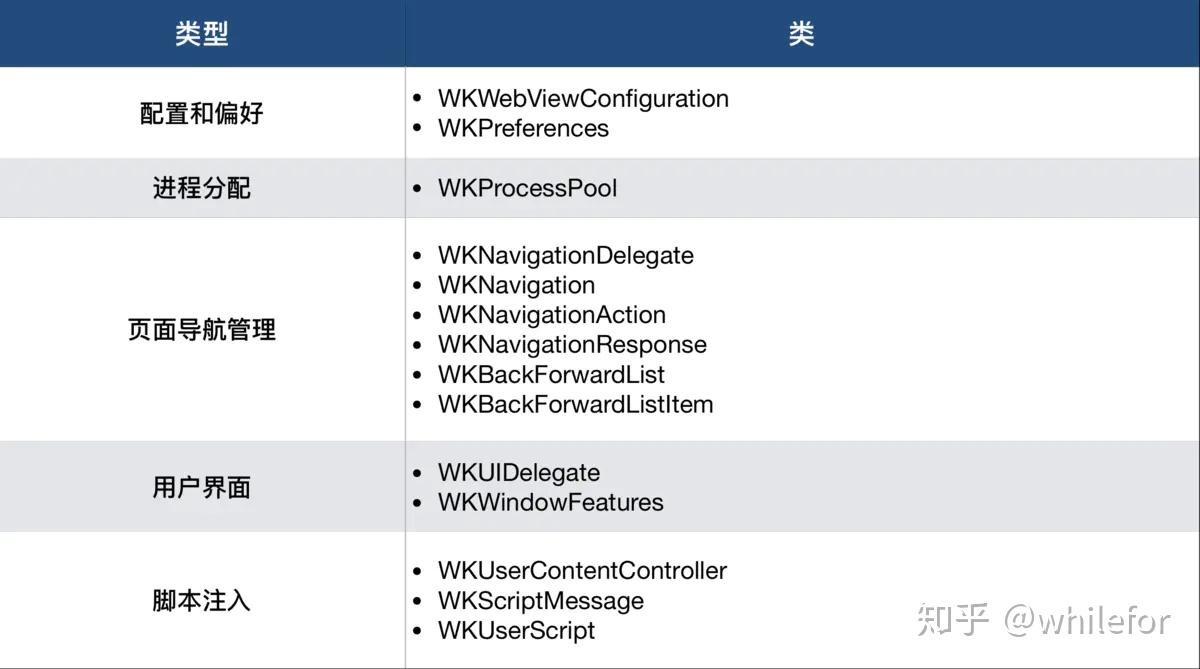Image resolution: width=1200 pixels, height=669 pixels.
Task: Select WKUserContentController entry
Action: click(582, 571)
